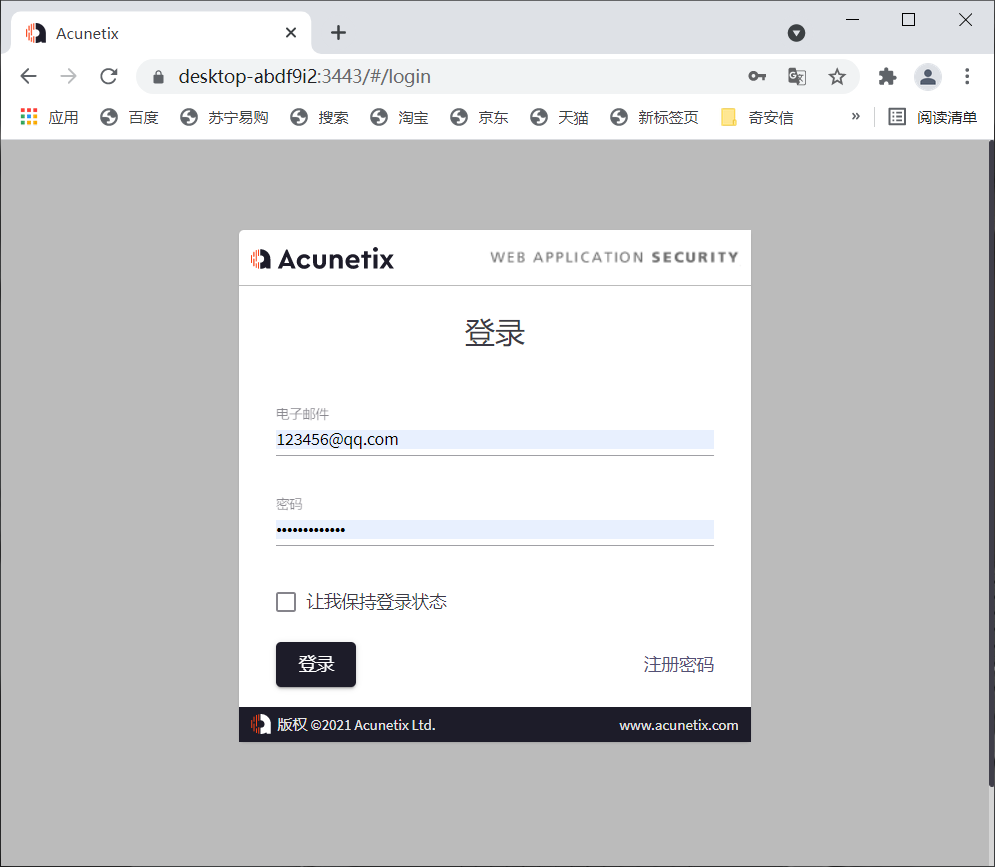Click the 注册密码 link

tap(678, 665)
